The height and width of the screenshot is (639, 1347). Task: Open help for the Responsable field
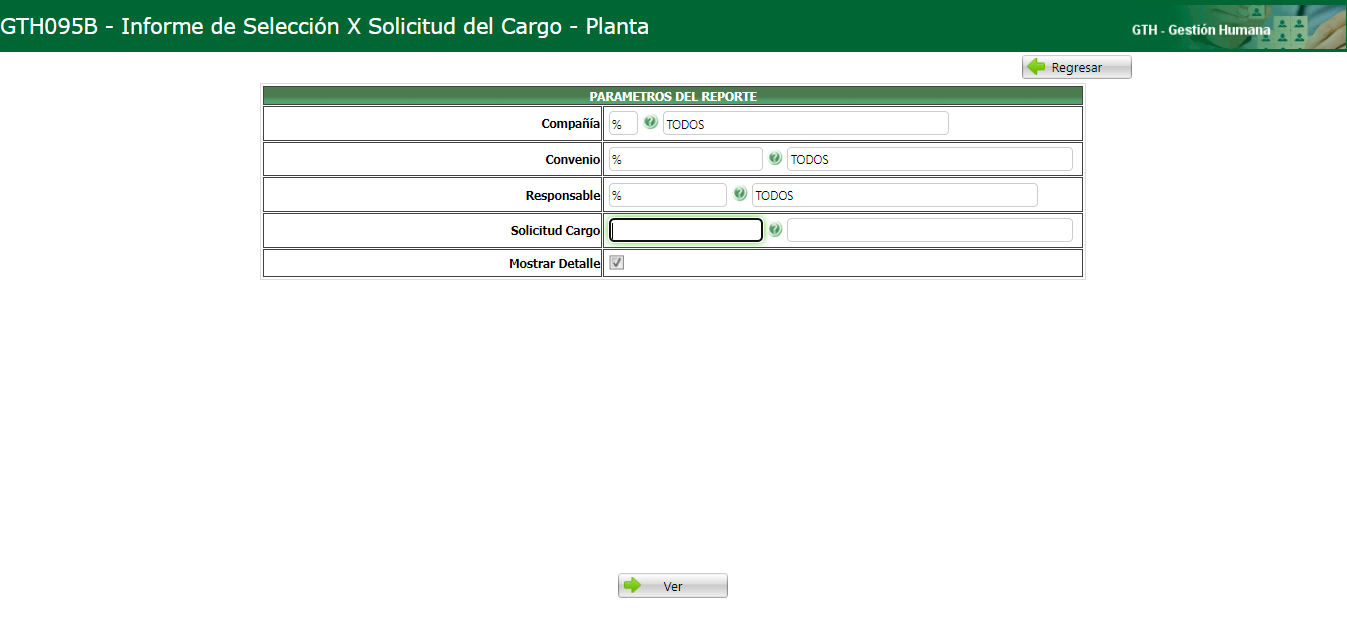click(739, 194)
